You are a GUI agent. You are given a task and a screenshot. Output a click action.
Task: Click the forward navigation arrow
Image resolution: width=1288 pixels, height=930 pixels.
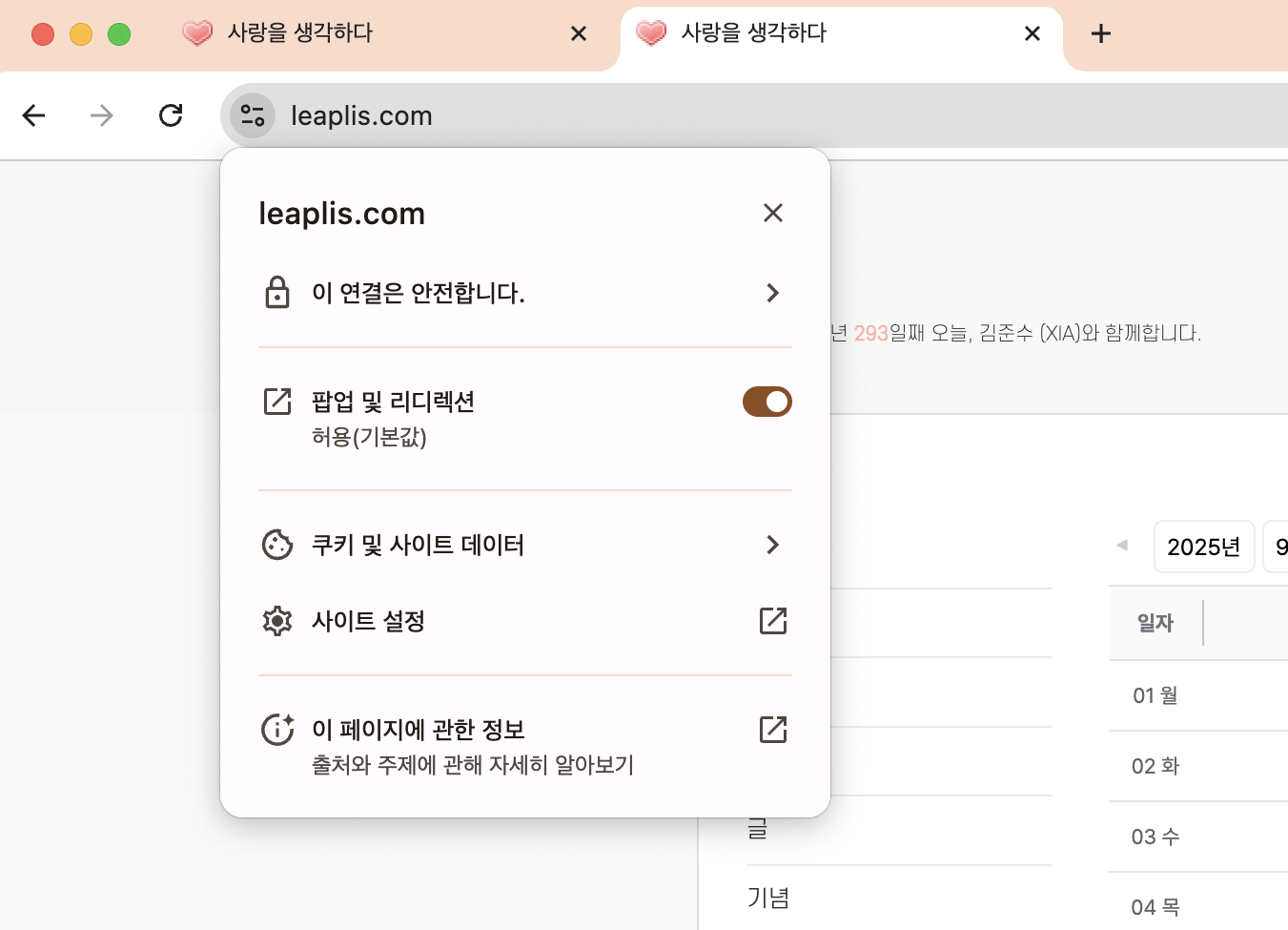pos(102,115)
